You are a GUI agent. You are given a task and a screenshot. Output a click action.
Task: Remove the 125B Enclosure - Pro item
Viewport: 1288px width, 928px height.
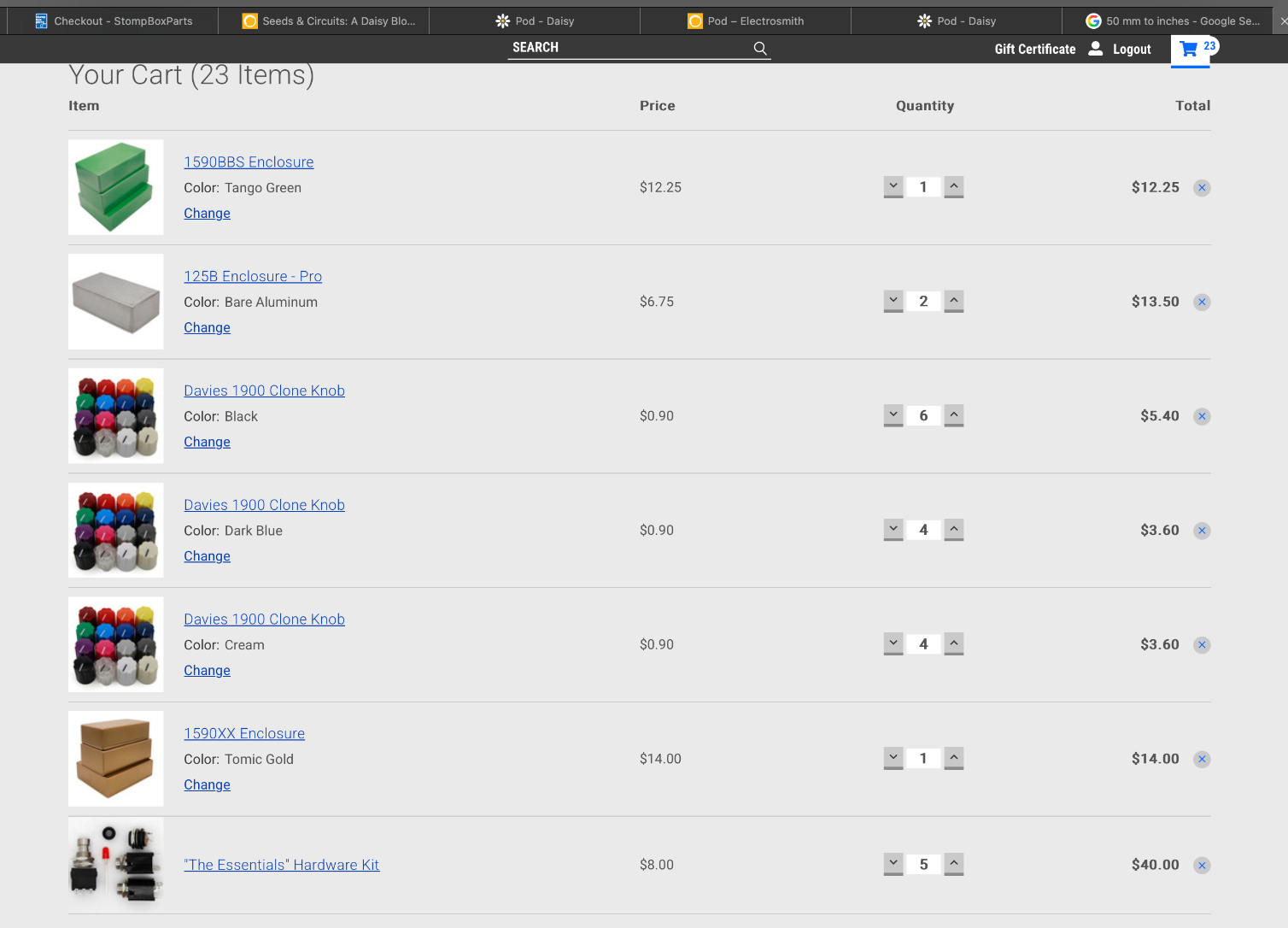point(1202,302)
